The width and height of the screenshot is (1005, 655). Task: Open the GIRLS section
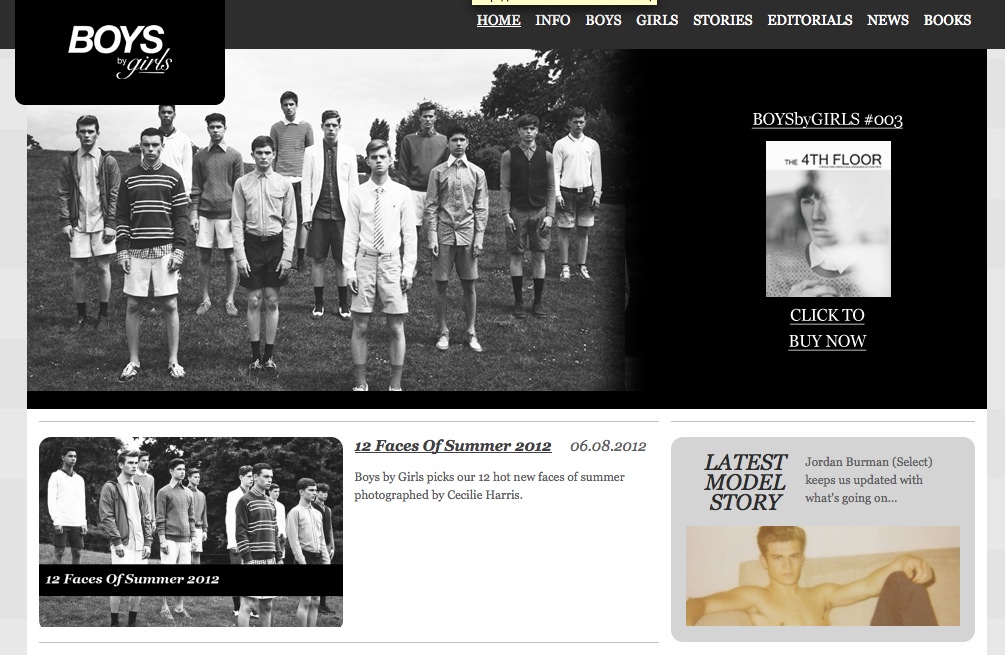(657, 20)
